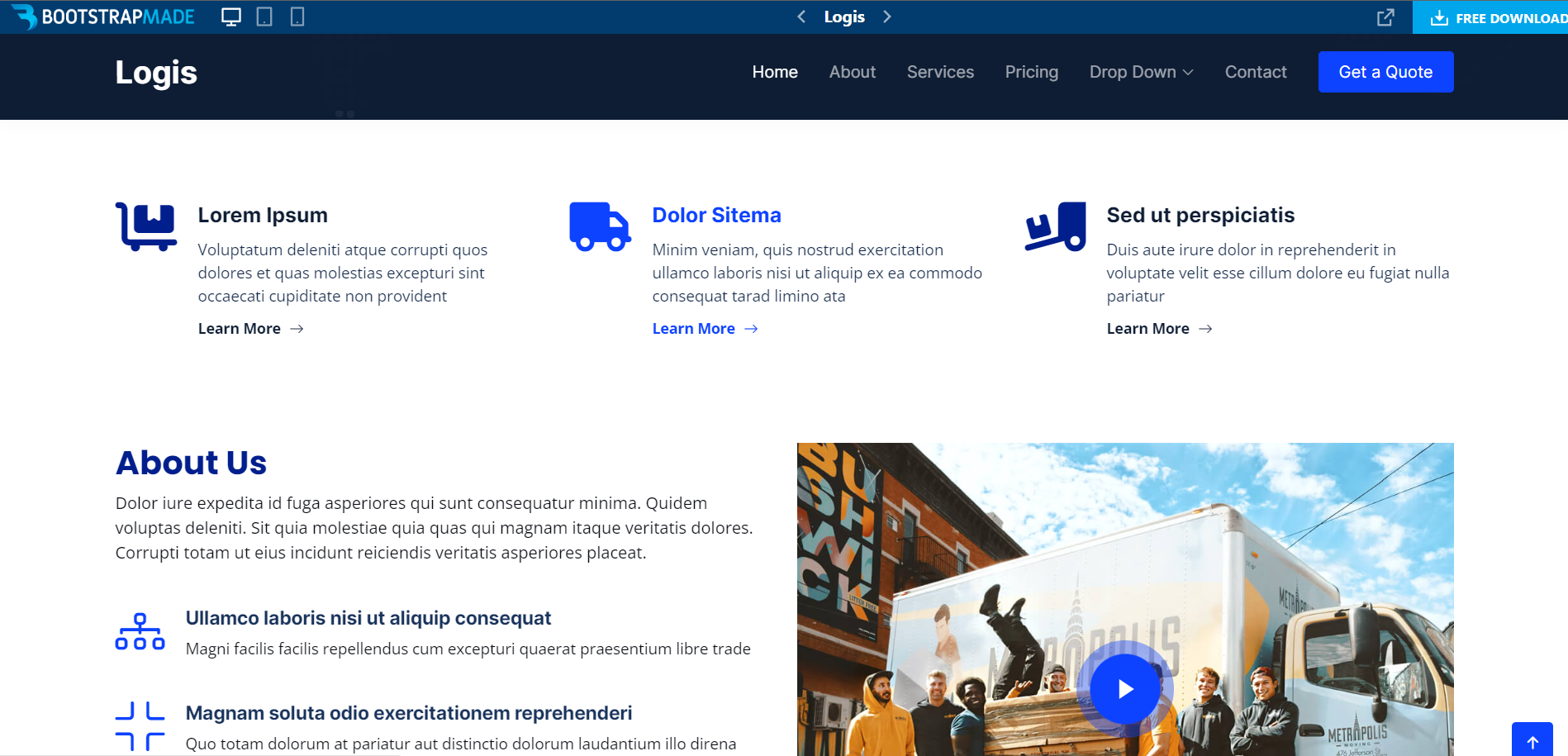Select the desktop preview icon
This screenshot has width=1568, height=756.
230,16
